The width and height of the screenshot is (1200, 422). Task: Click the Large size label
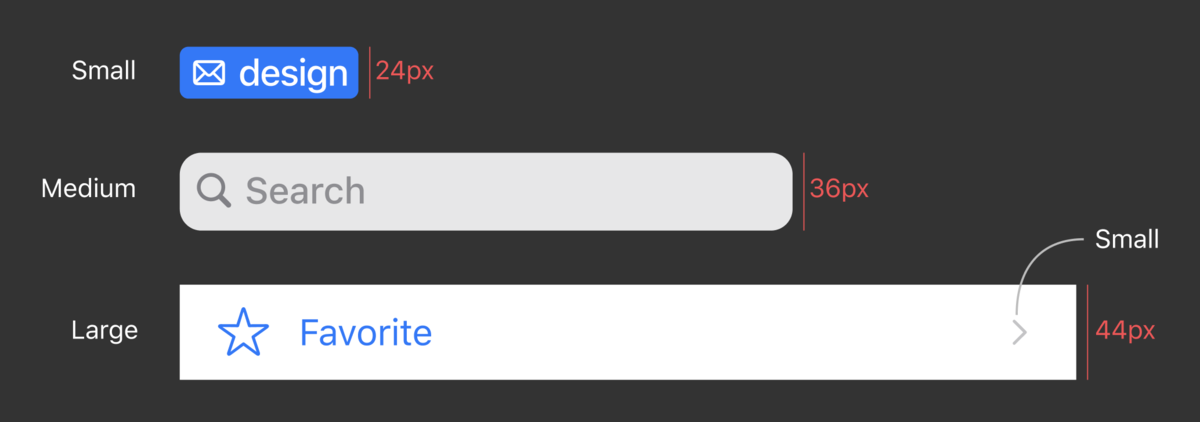pos(105,331)
